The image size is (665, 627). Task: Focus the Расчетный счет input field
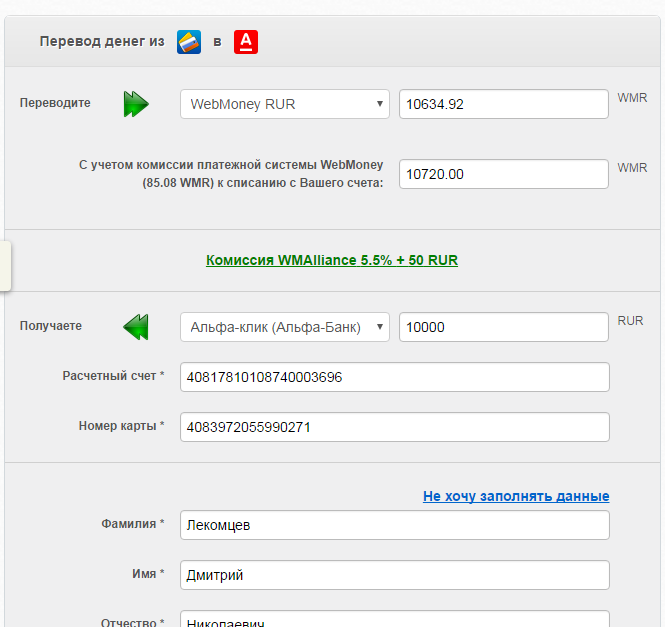point(395,377)
